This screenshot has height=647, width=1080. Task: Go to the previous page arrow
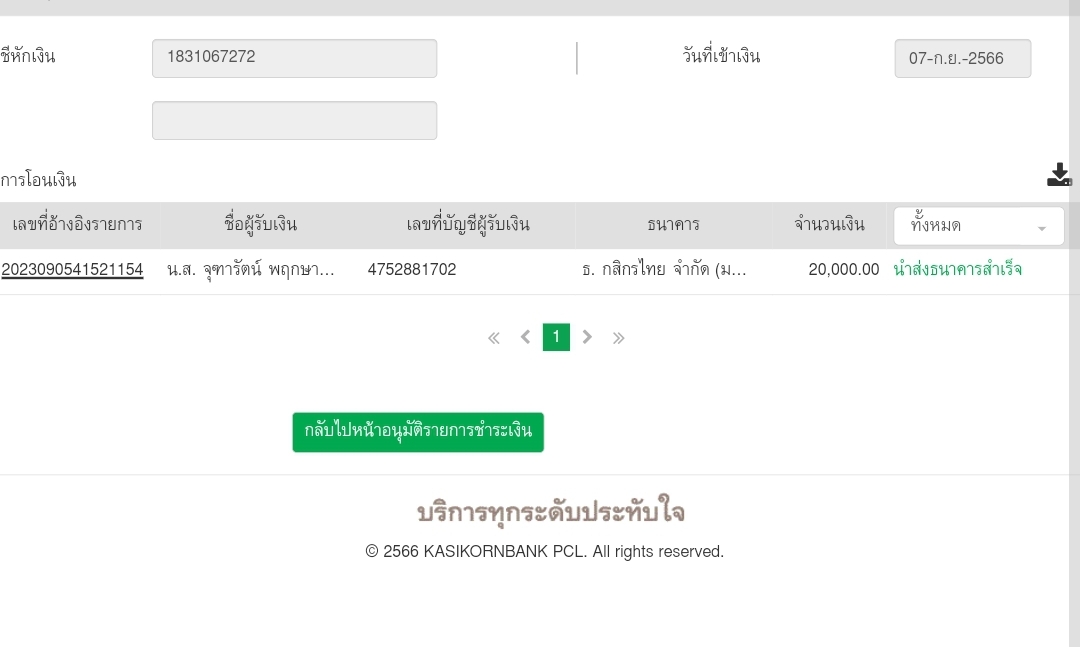coord(525,338)
